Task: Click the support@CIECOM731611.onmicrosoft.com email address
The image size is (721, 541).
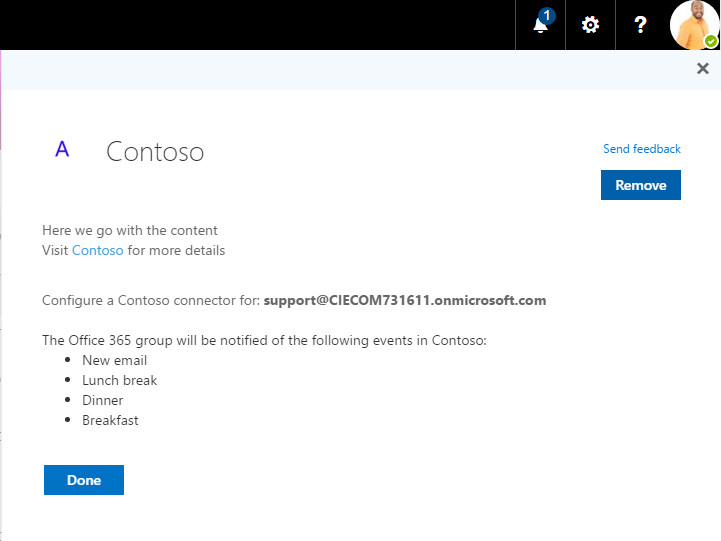Action: [405, 300]
